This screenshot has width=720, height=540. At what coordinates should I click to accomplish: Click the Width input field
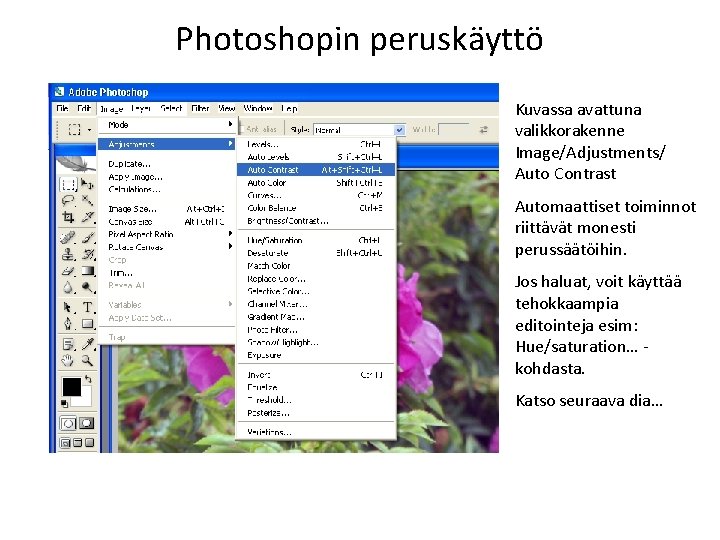click(454, 129)
